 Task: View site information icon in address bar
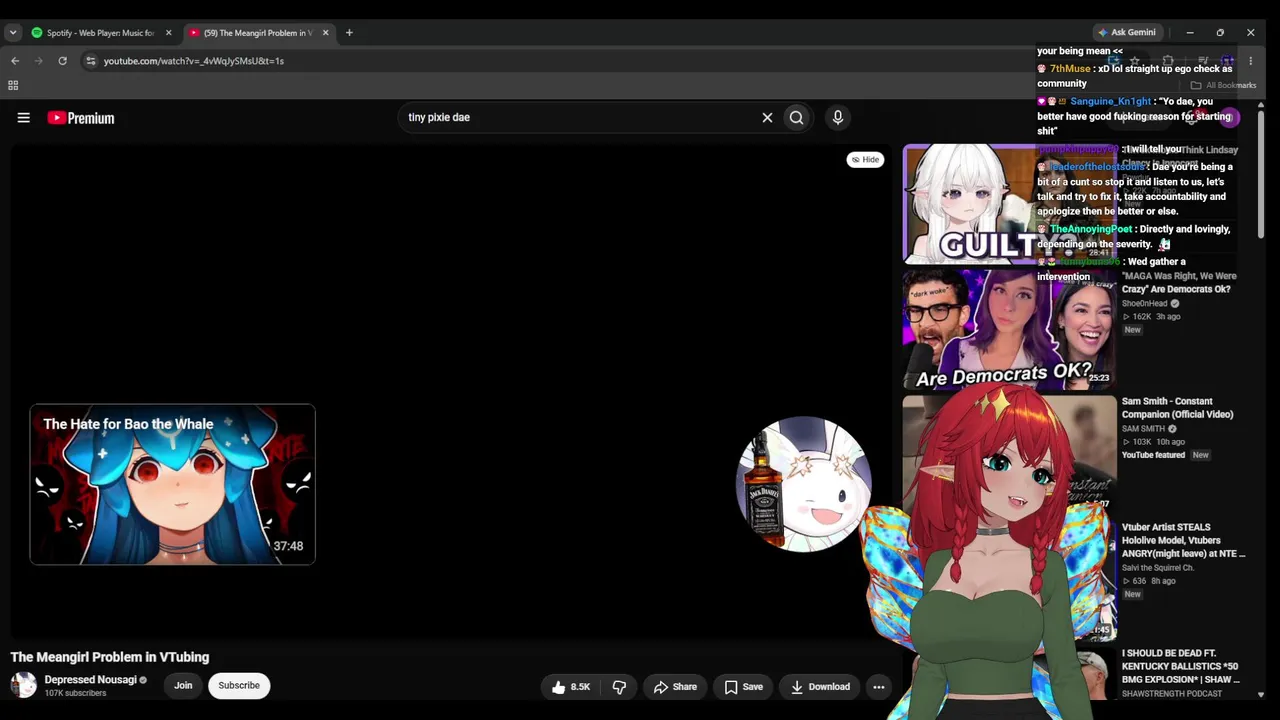(90, 61)
